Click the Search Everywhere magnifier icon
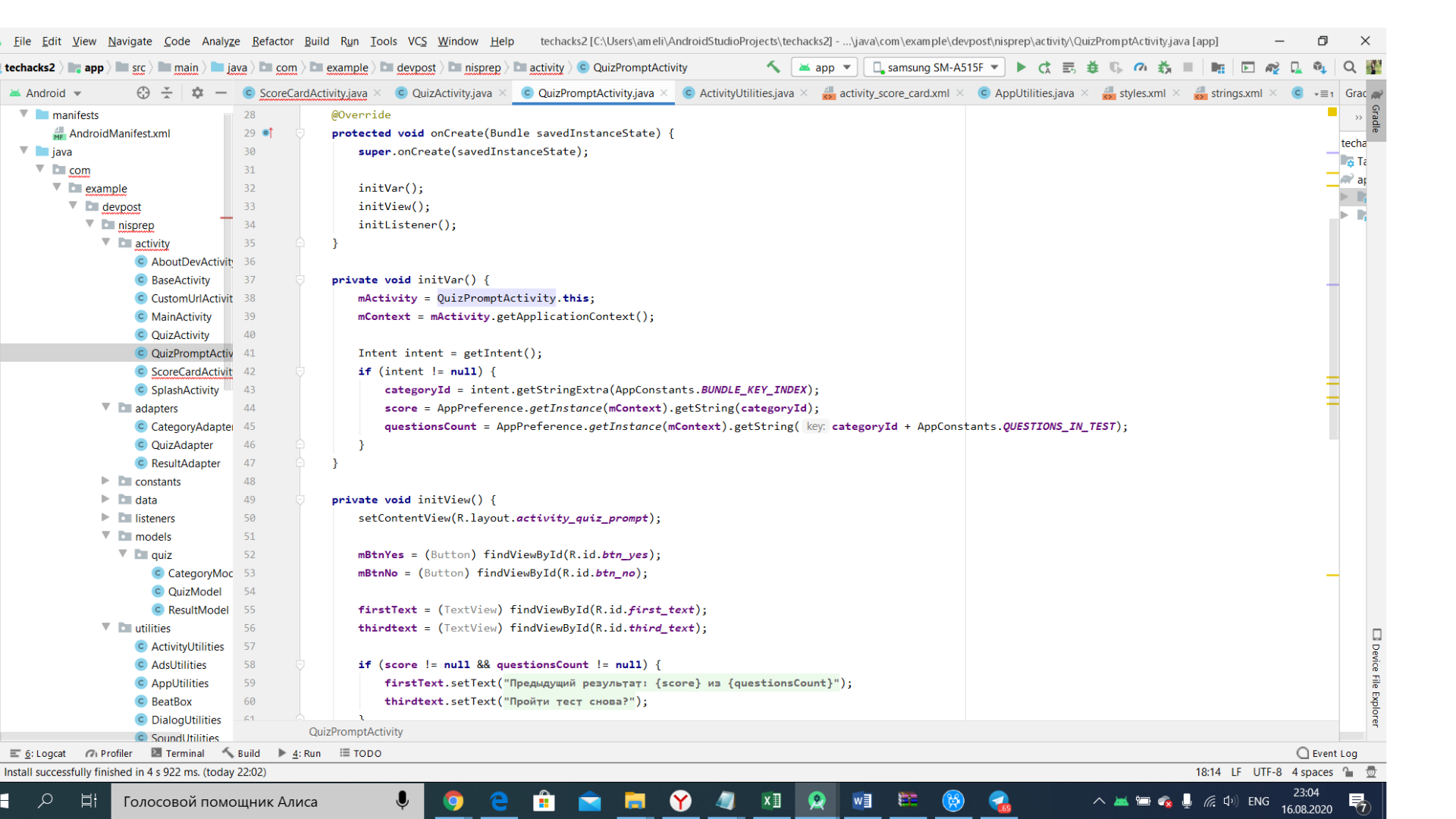Image resolution: width=1456 pixels, height=819 pixels. 1349,67
